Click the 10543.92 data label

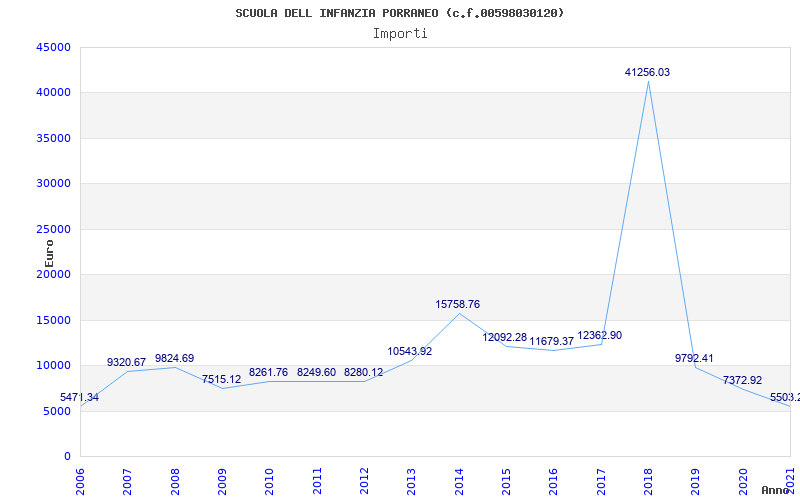pyautogui.click(x=410, y=351)
